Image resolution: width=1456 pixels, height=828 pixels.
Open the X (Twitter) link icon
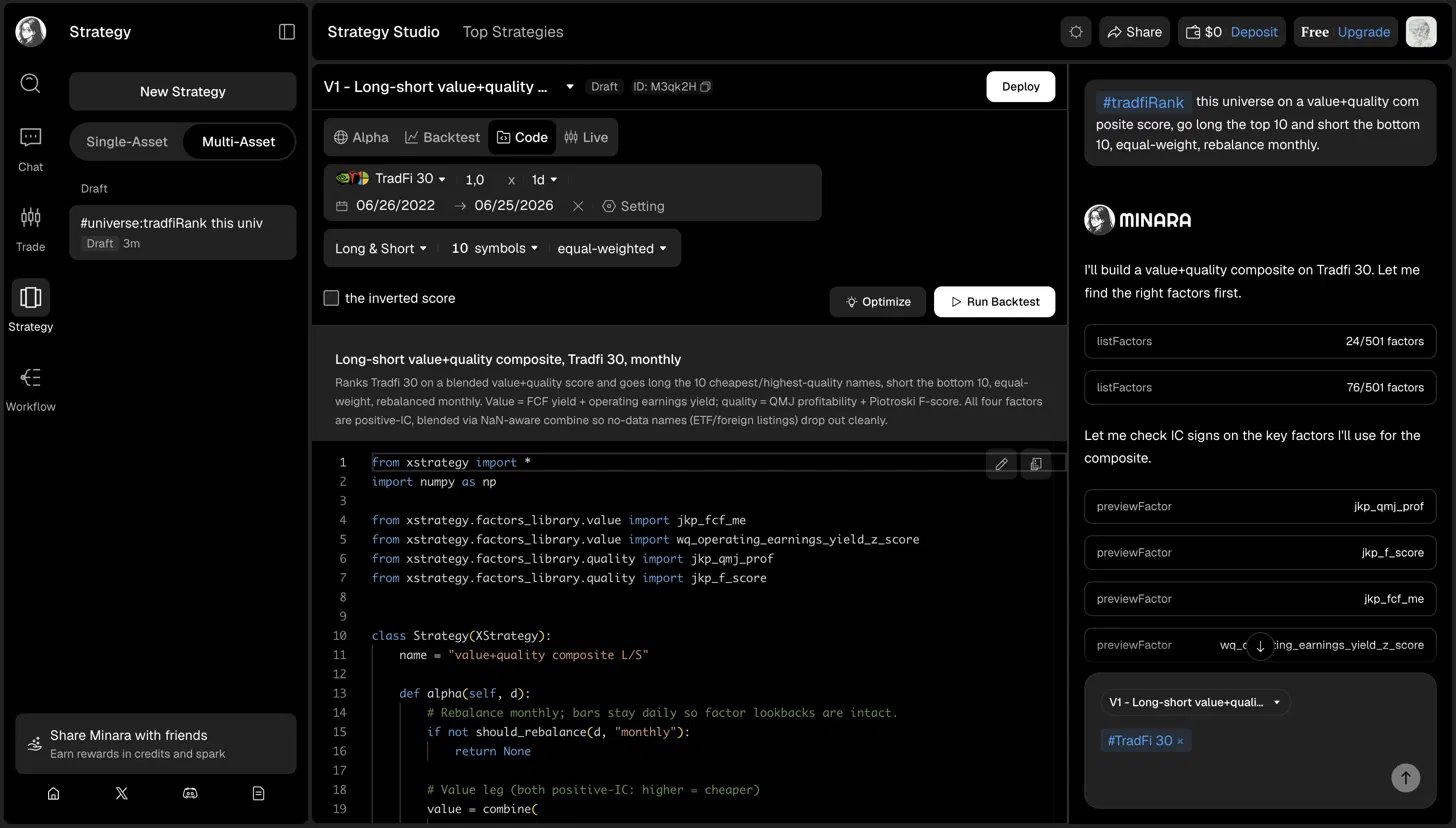(122, 793)
